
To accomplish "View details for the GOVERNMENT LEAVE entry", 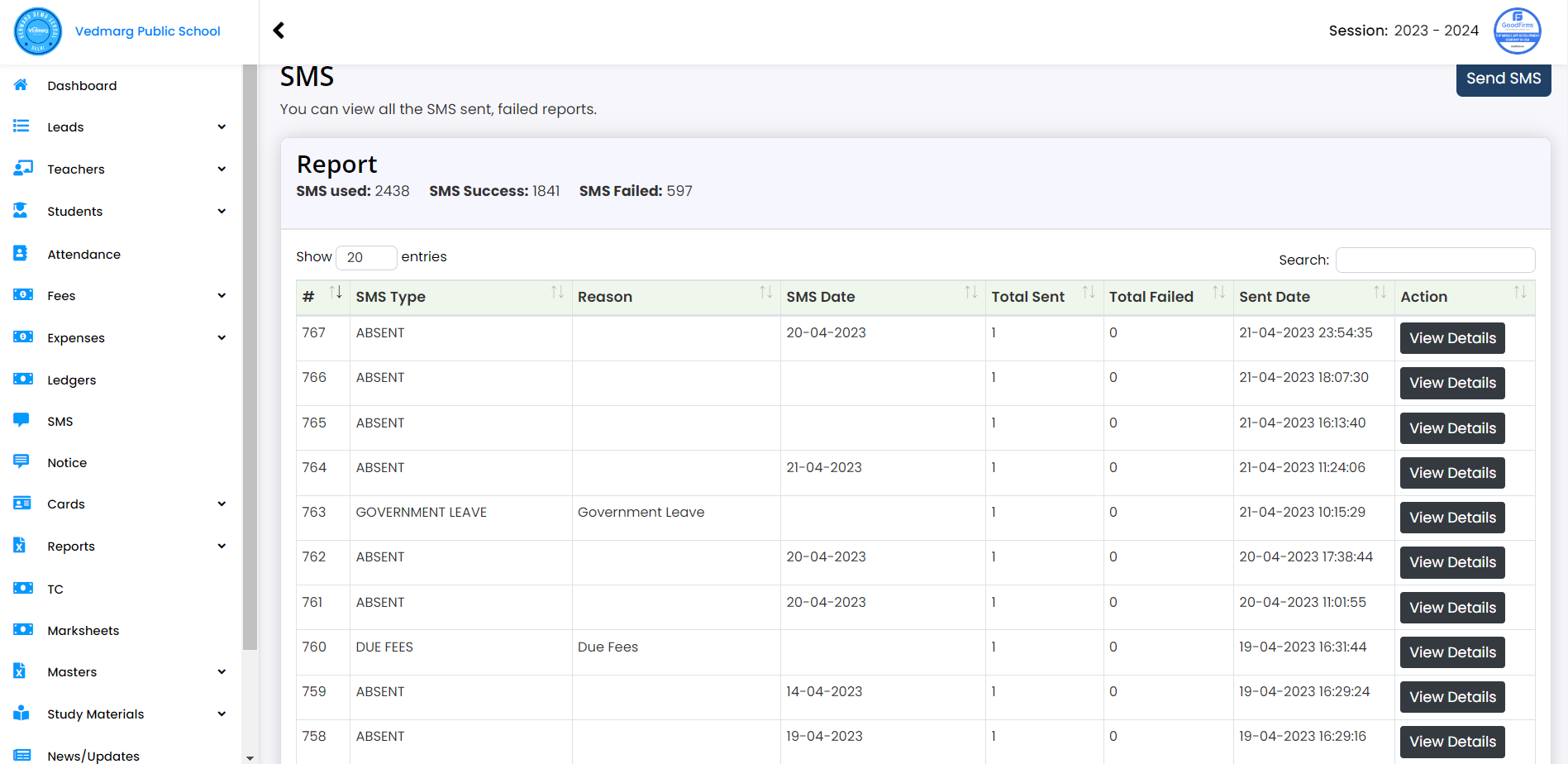I will click(1451, 517).
